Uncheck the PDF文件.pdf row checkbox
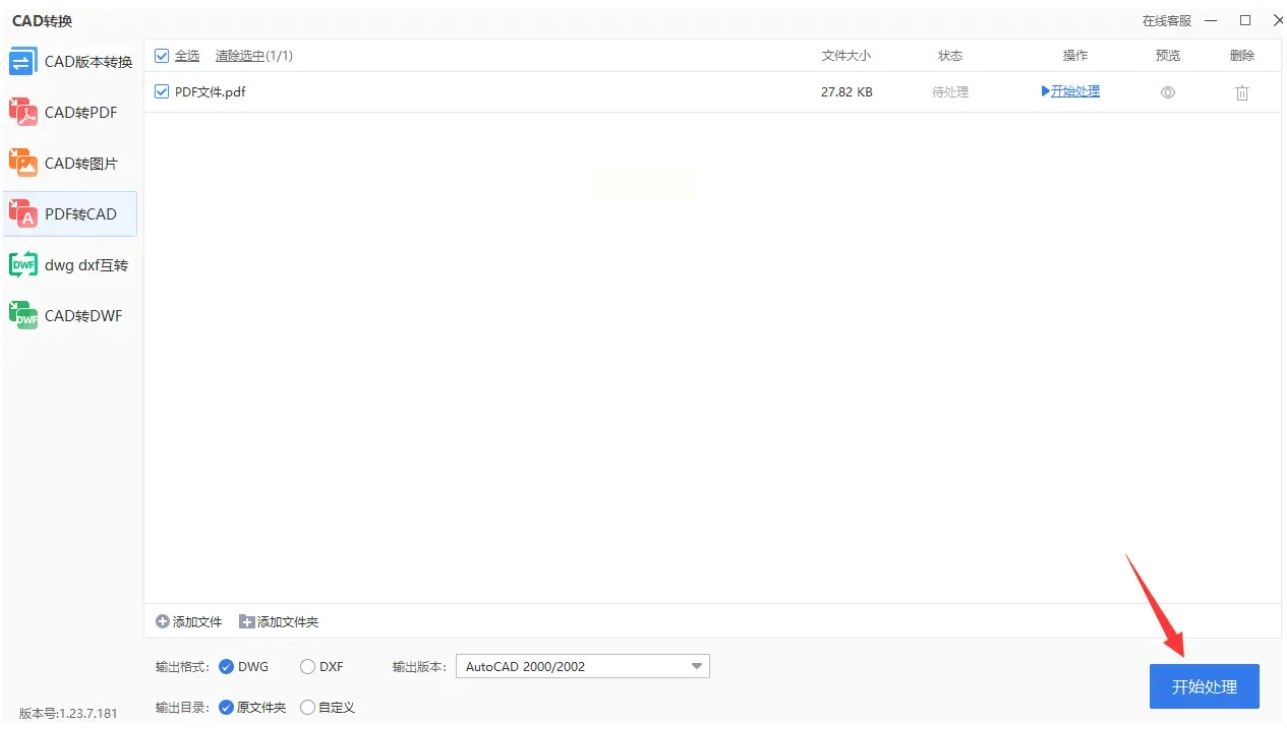1287x739 pixels. pyautogui.click(x=162, y=92)
